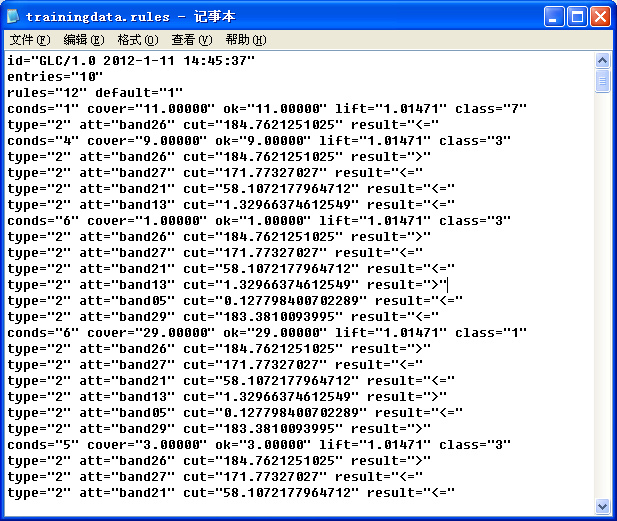Click the conds="5" cover="3.00000" line
This screenshot has height=521, width=617.
tap(259, 445)
